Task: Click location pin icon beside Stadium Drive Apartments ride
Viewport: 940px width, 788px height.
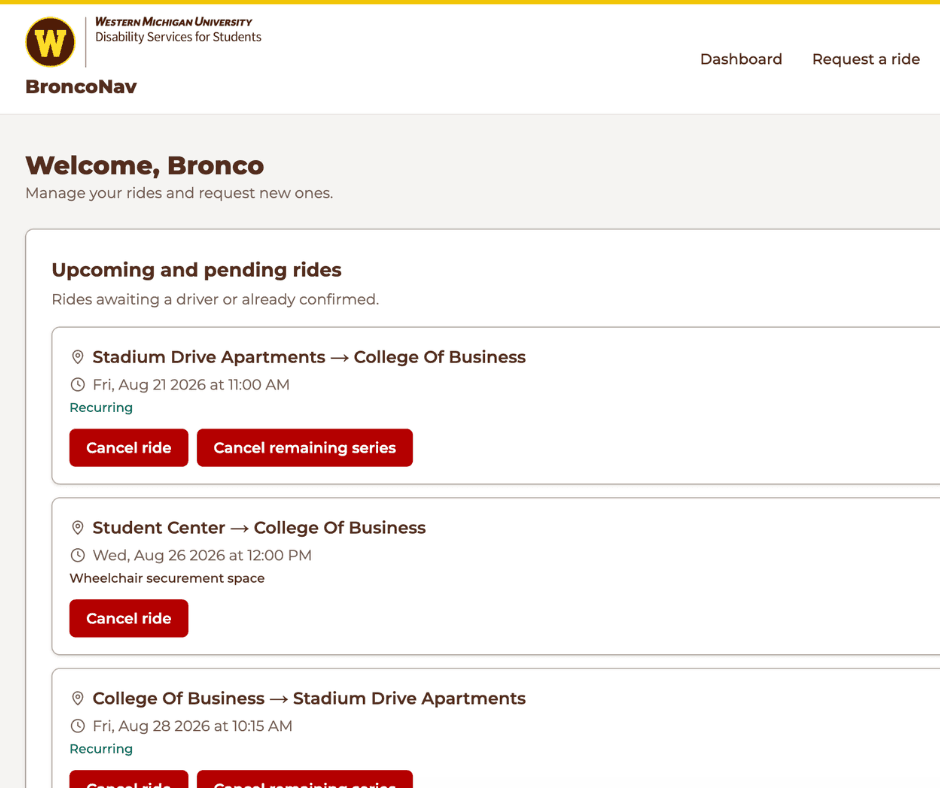Action: pyautogui.click(x=77, y=357)
